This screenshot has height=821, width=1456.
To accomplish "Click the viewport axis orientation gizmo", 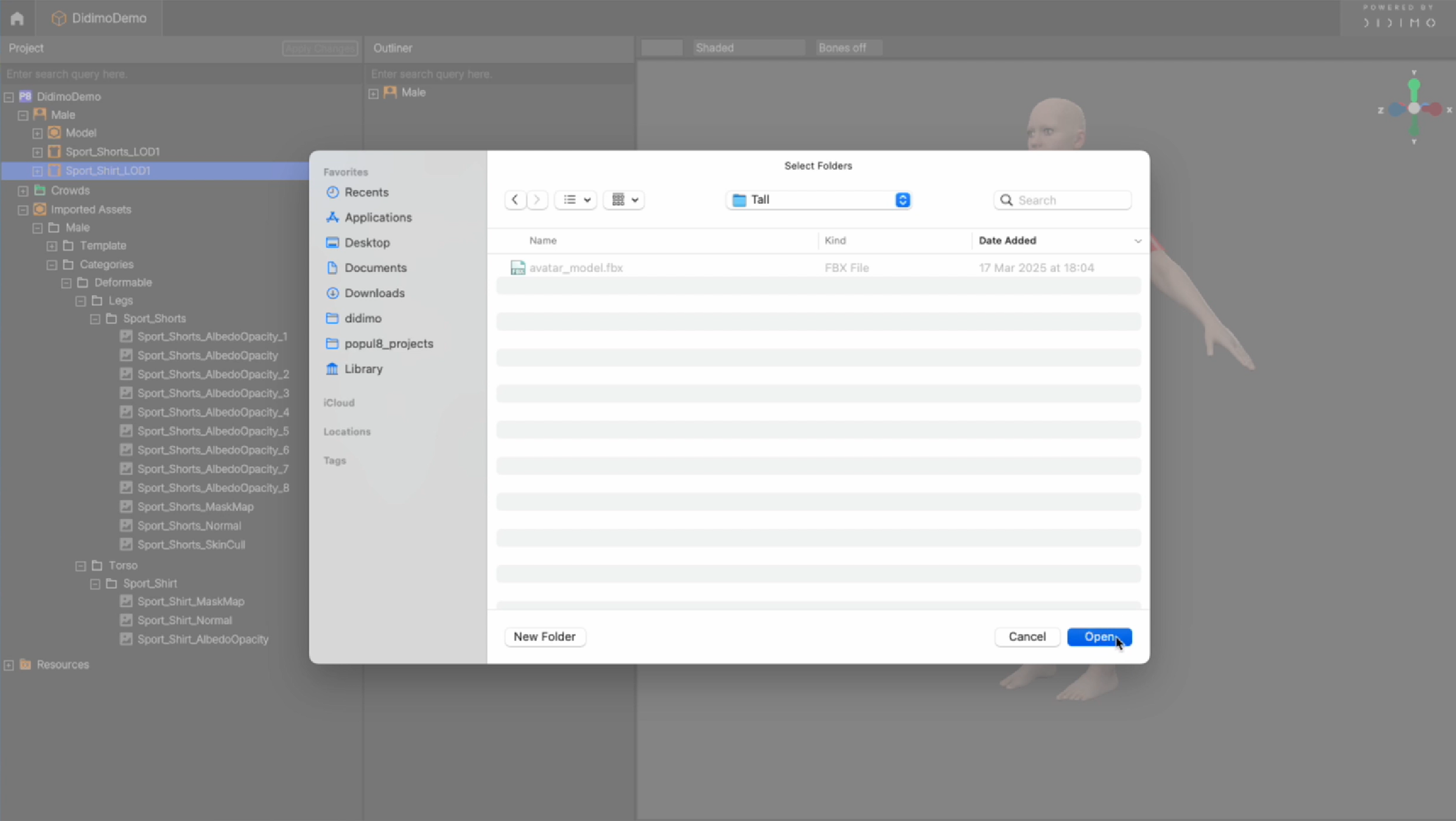I will click(x=1414, y=108).
